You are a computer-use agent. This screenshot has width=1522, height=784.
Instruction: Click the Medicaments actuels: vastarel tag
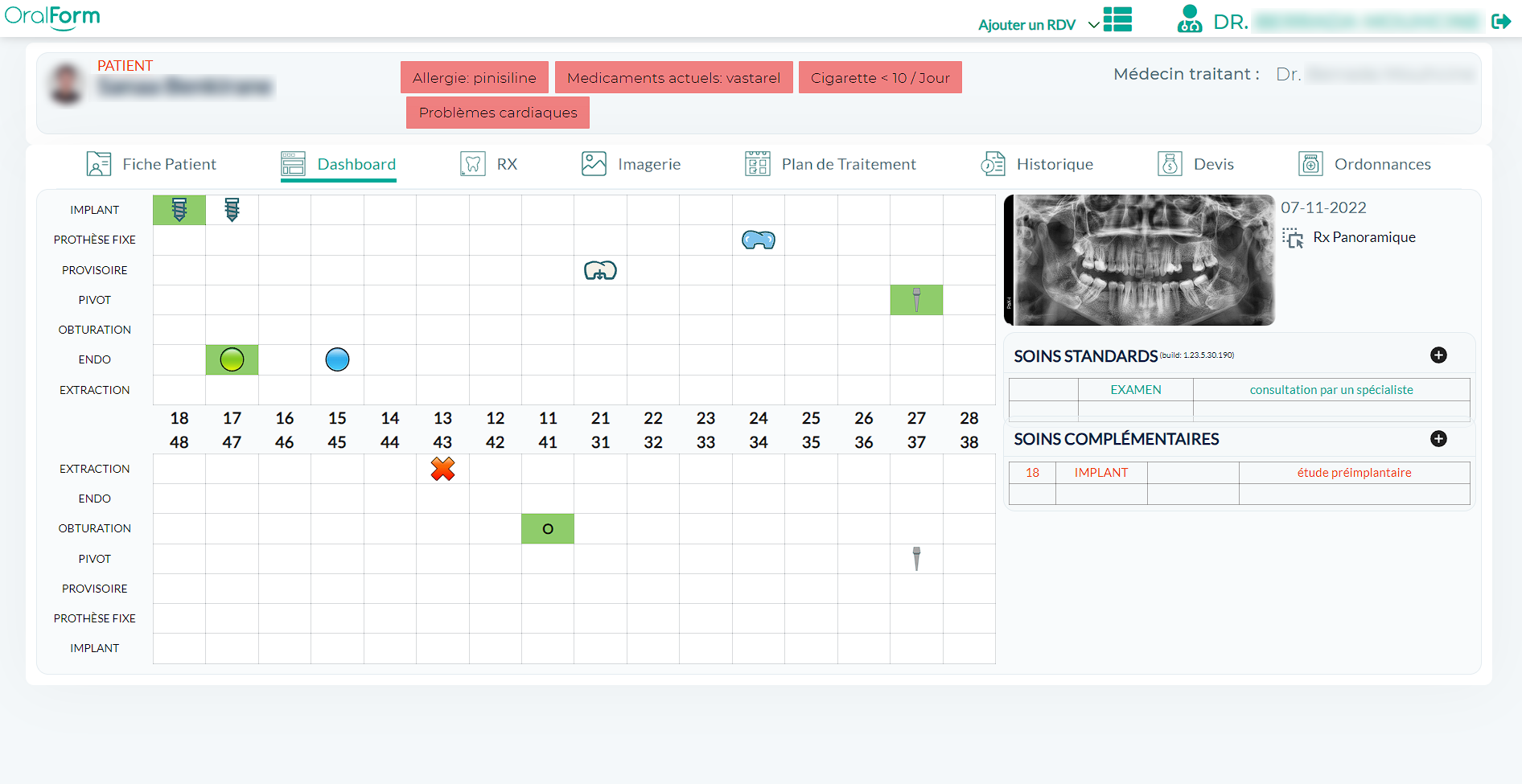(x=673, y=77)
